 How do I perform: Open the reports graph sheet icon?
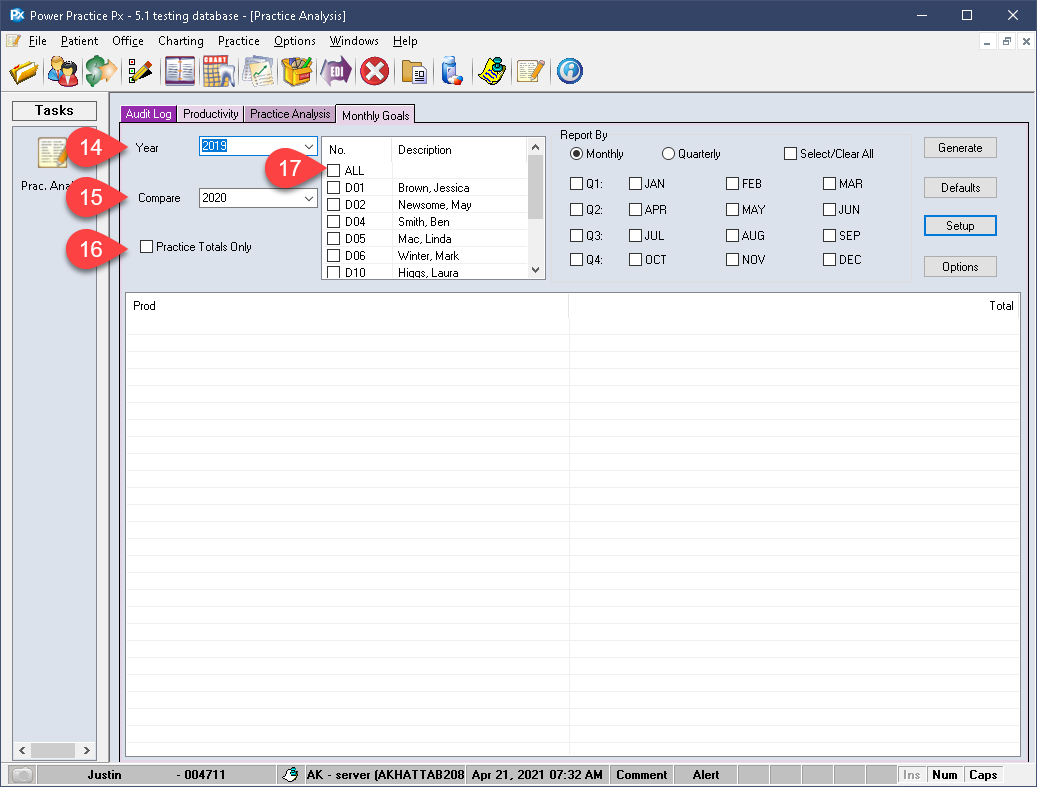[258, 71]
